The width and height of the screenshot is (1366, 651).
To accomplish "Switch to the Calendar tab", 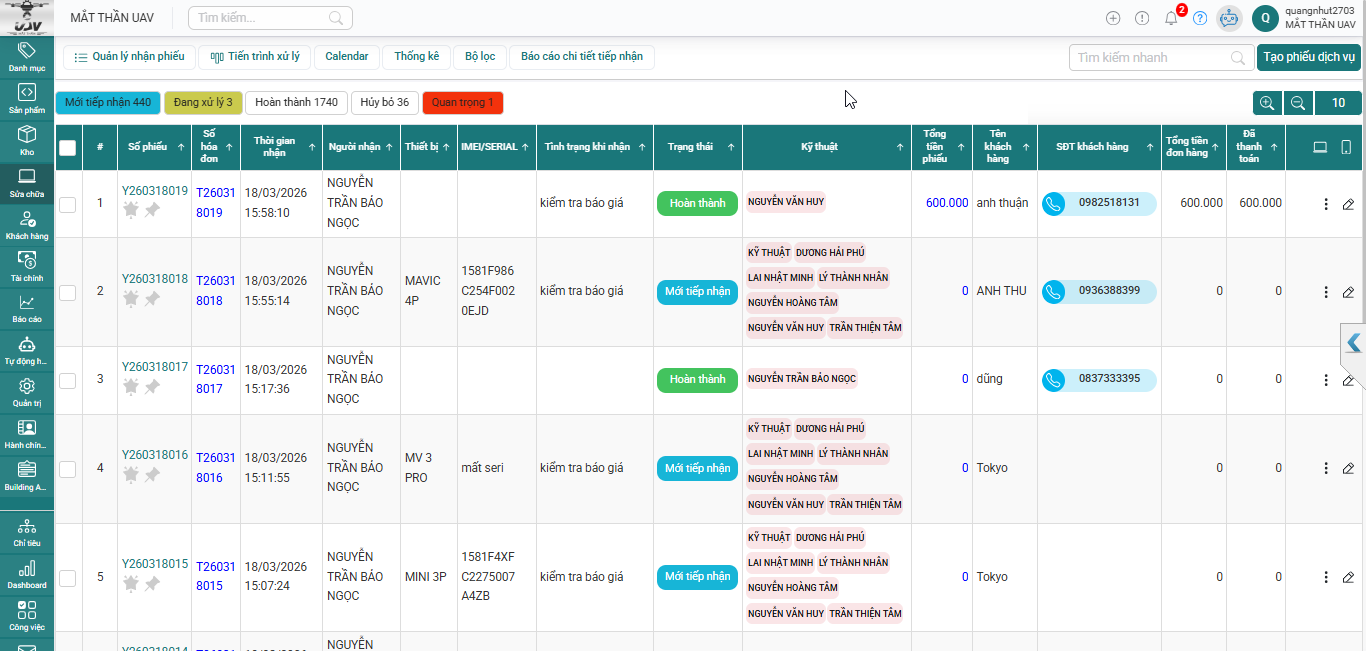I will (x=347, y=57).
